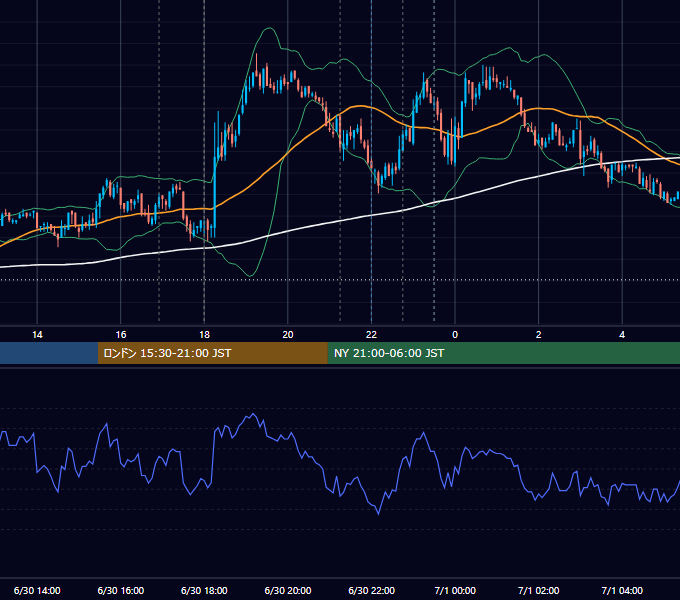Click the ロンドン 15:30-21:00 JST session bar
This screenshot has height=600, width=680.
coord(212,353)
